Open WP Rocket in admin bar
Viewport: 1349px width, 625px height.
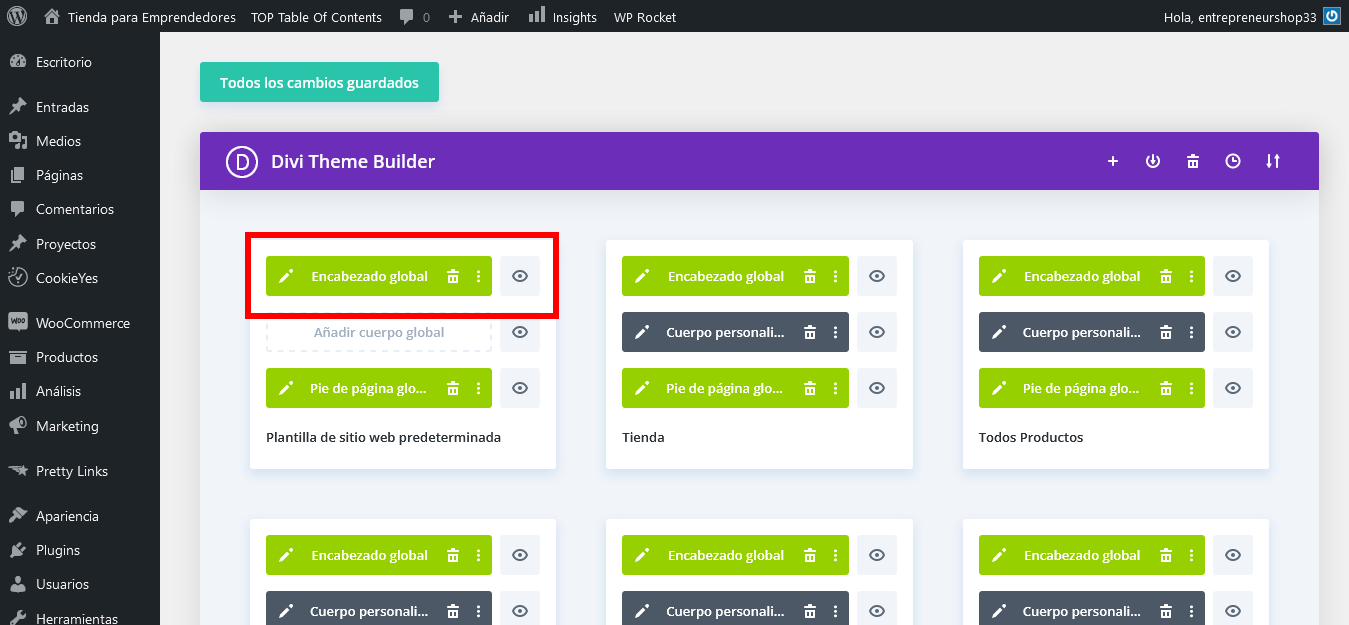(x=645, y=17)
